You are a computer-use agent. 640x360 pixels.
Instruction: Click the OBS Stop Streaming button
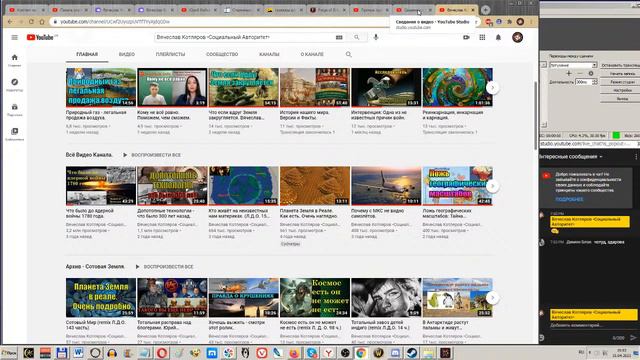coord(620,65)
